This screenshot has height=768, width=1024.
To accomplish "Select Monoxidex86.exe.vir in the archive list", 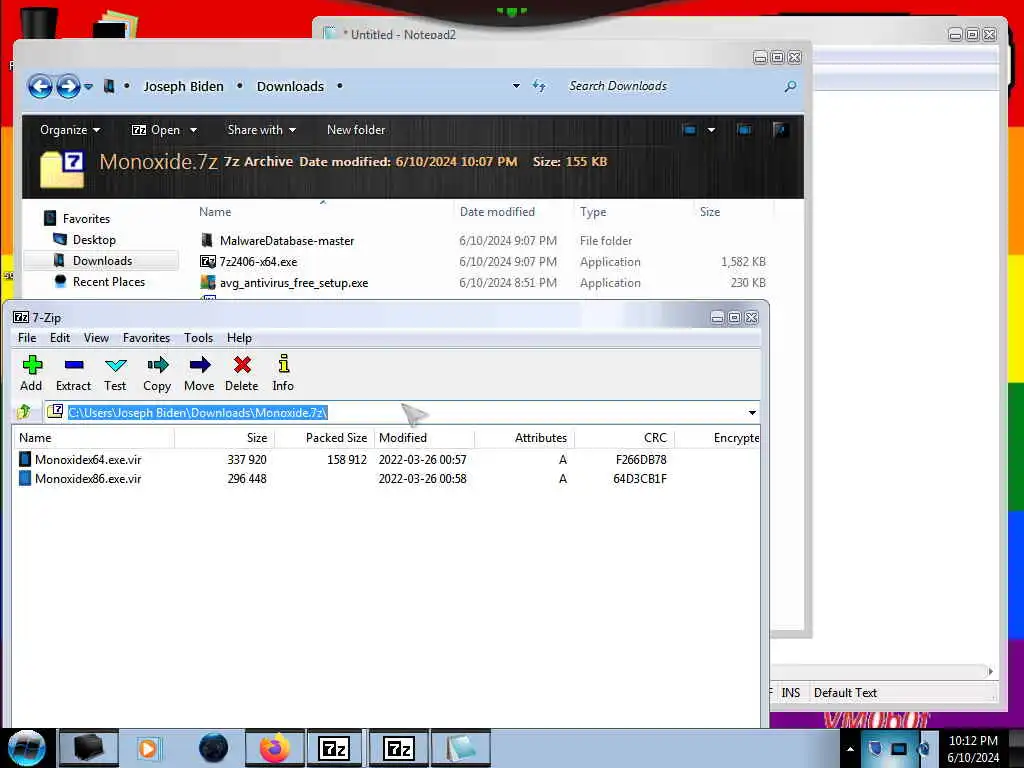I will [x=88, y=479].
